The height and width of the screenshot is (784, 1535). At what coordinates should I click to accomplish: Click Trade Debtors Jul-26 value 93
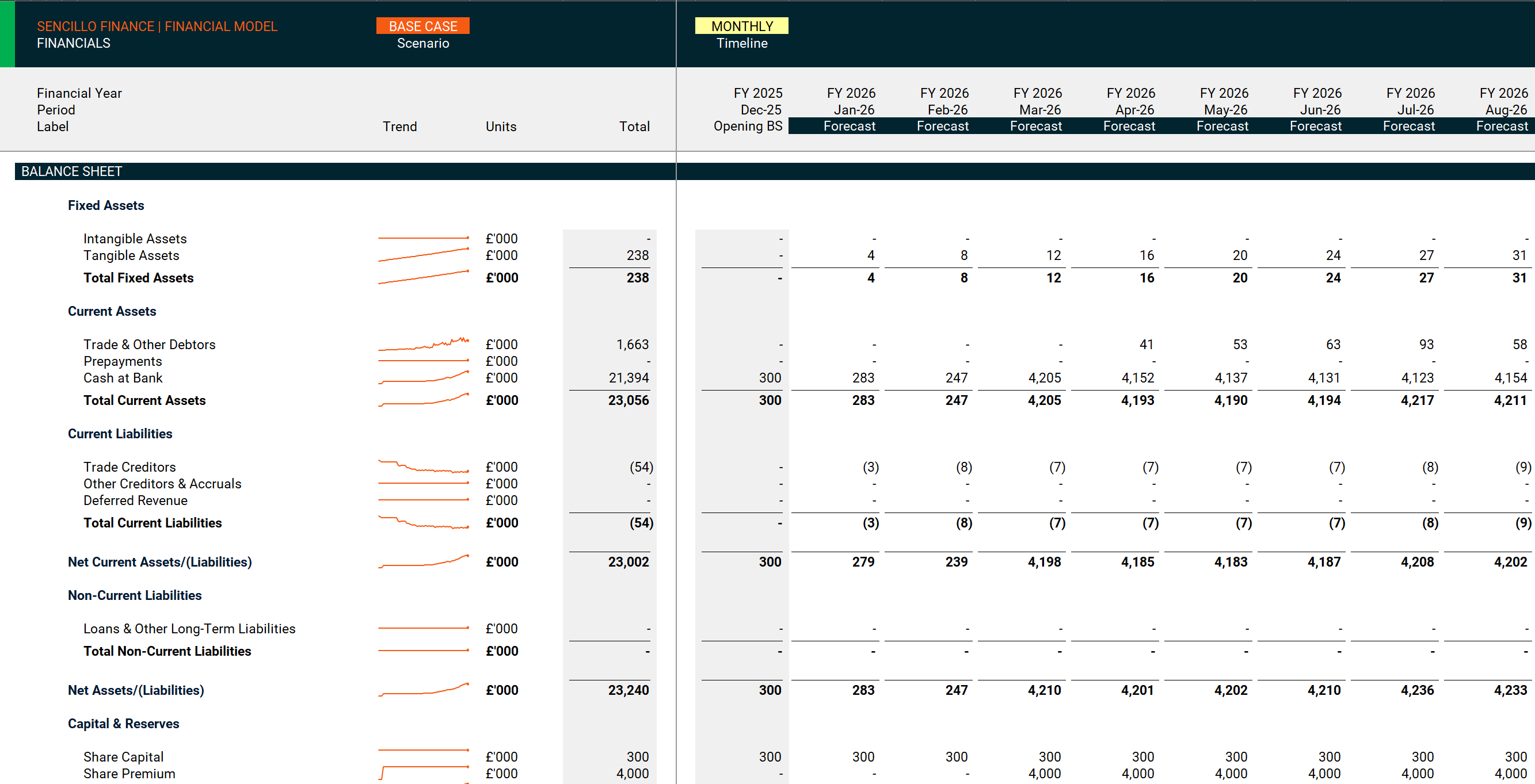pyautogui.click(x=1426, y=345)
